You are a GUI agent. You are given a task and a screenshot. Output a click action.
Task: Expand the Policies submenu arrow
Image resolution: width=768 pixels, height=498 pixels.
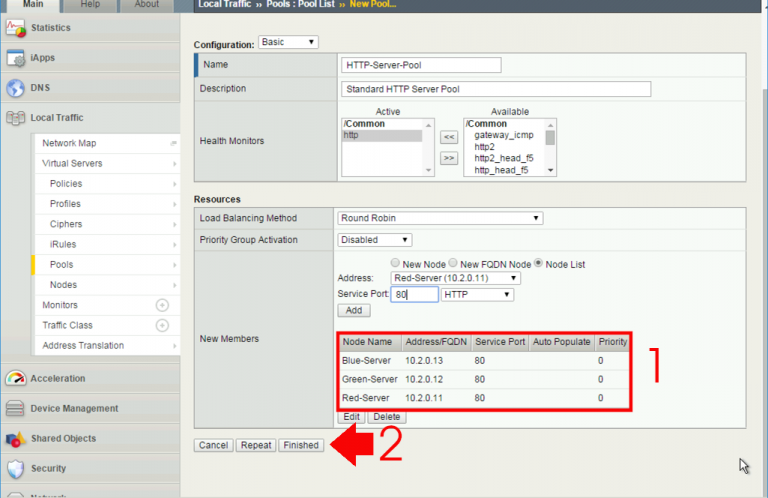pyautogui.click(x=174, y=184)
